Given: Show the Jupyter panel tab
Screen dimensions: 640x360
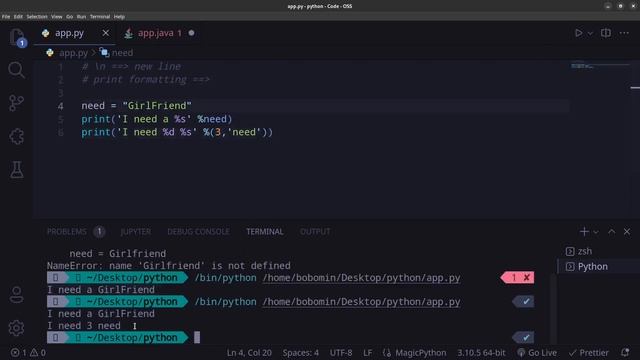Looking at the screenshot, I should click(136, 232).
